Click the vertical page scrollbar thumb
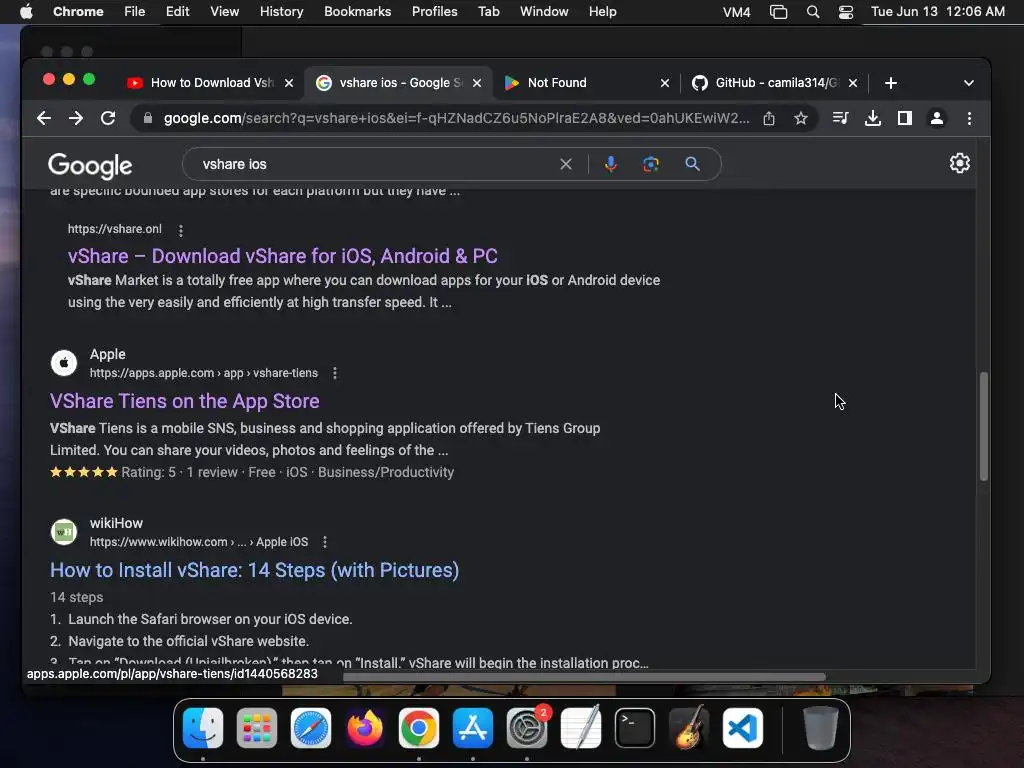The height and width of the screenshot is (768, 1024). [984, 426]
